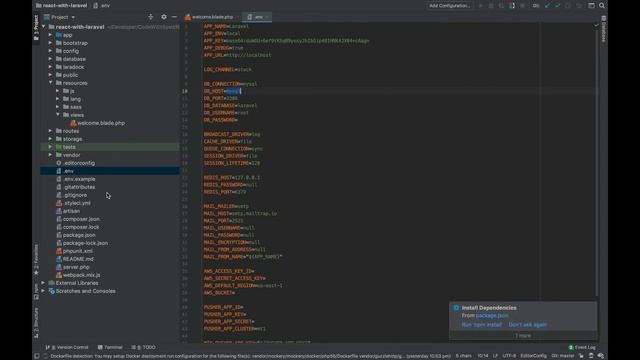Select package.json in project tree

[79, 235]
